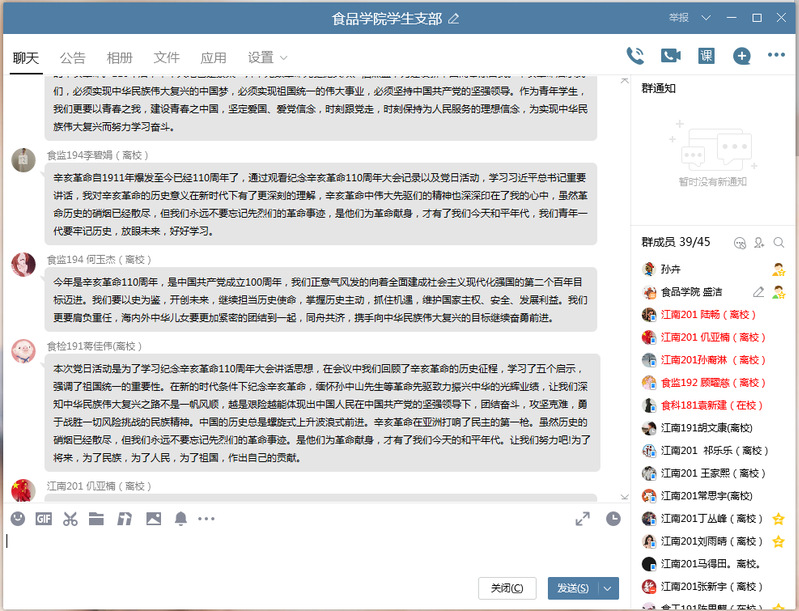Click the bell notification icon in toolbar
Screen dimensions: 799x611
coord(180,519)
